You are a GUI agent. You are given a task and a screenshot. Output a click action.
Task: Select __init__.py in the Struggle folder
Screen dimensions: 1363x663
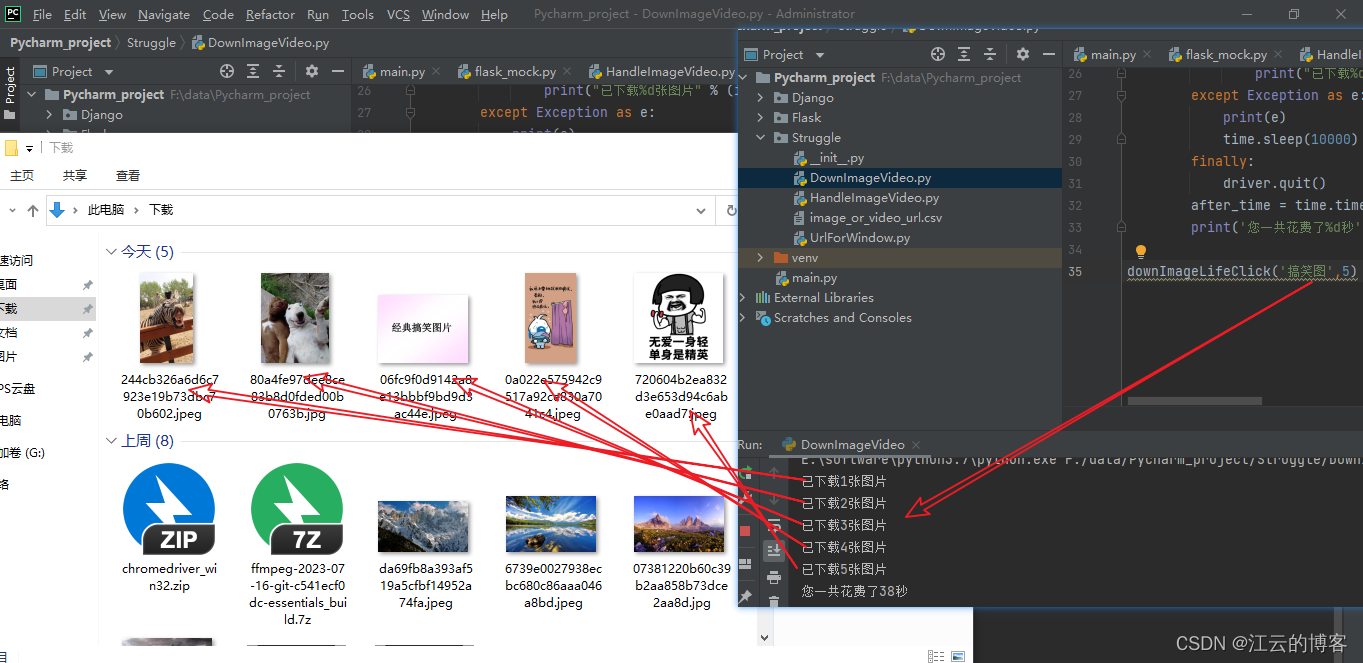pyautogui.click(x=837, y=158)
